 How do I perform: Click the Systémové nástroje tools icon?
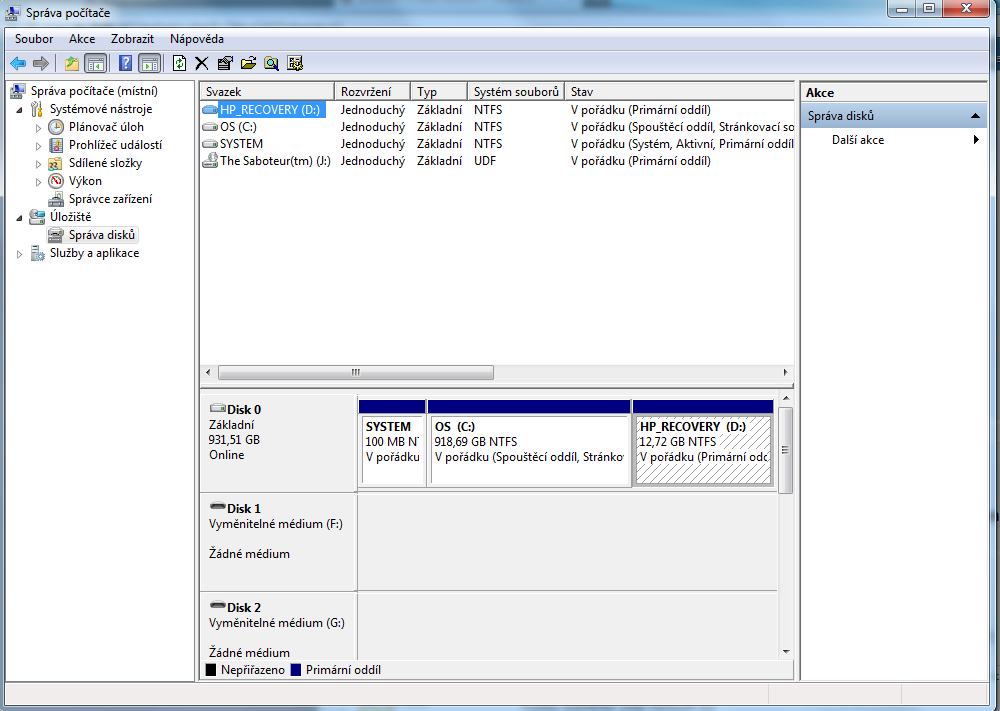(x=37, y=109)
